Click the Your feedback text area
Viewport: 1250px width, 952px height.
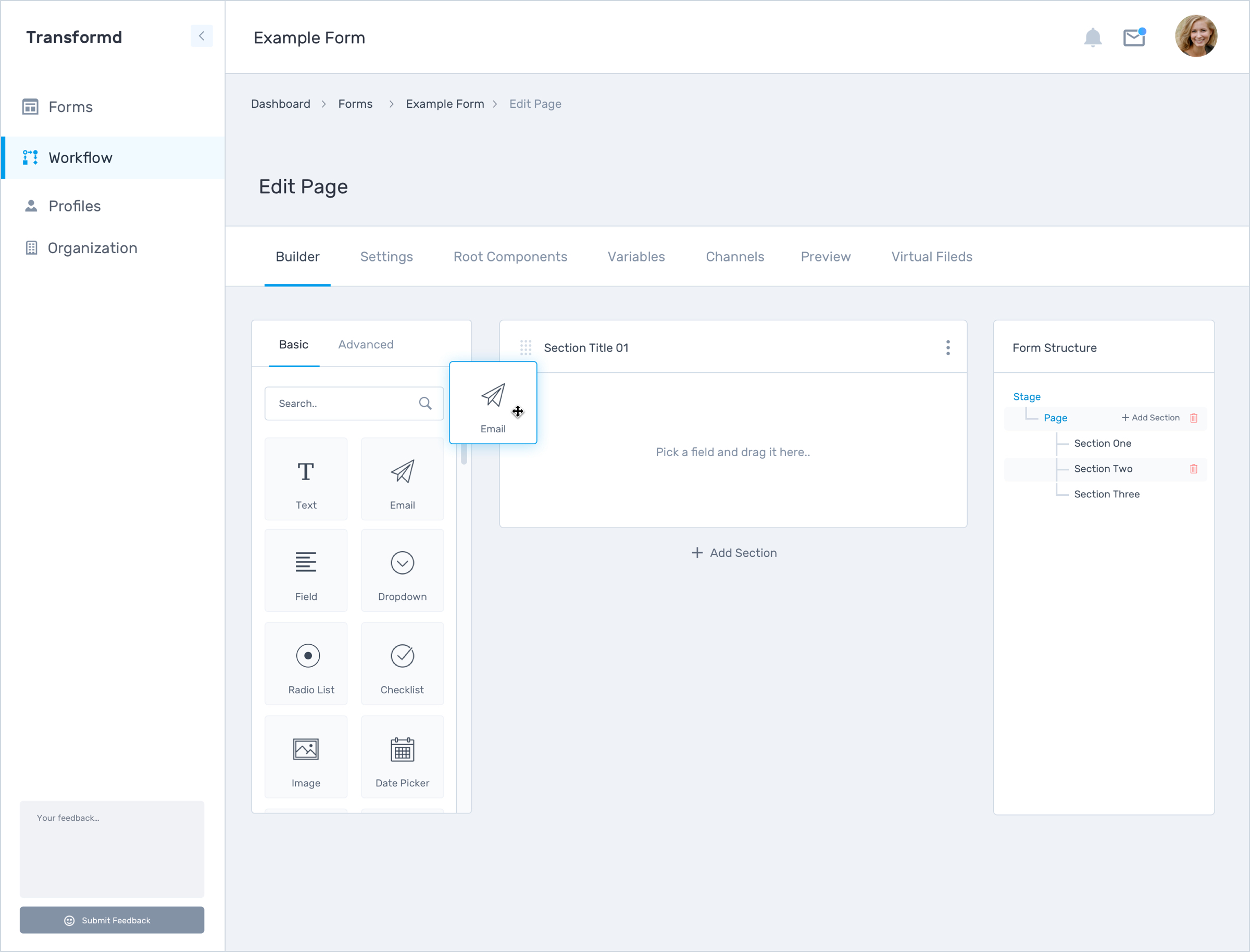tap(111, 848)
